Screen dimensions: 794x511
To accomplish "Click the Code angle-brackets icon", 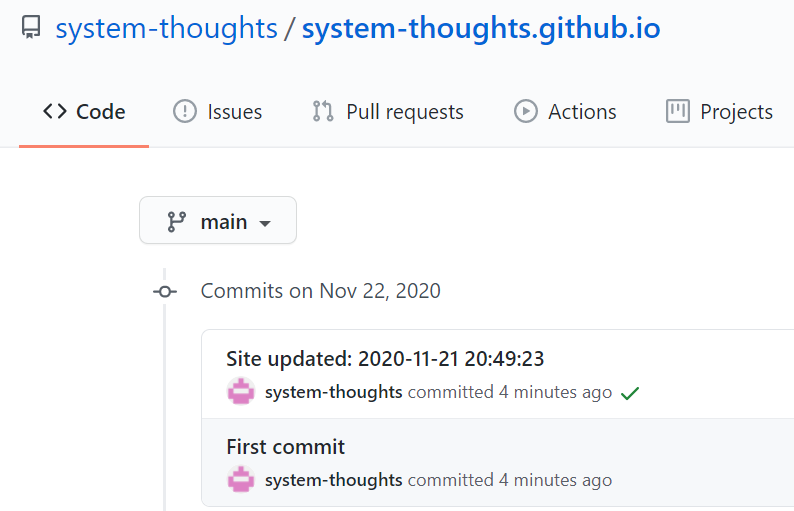I will click(55, 111).
